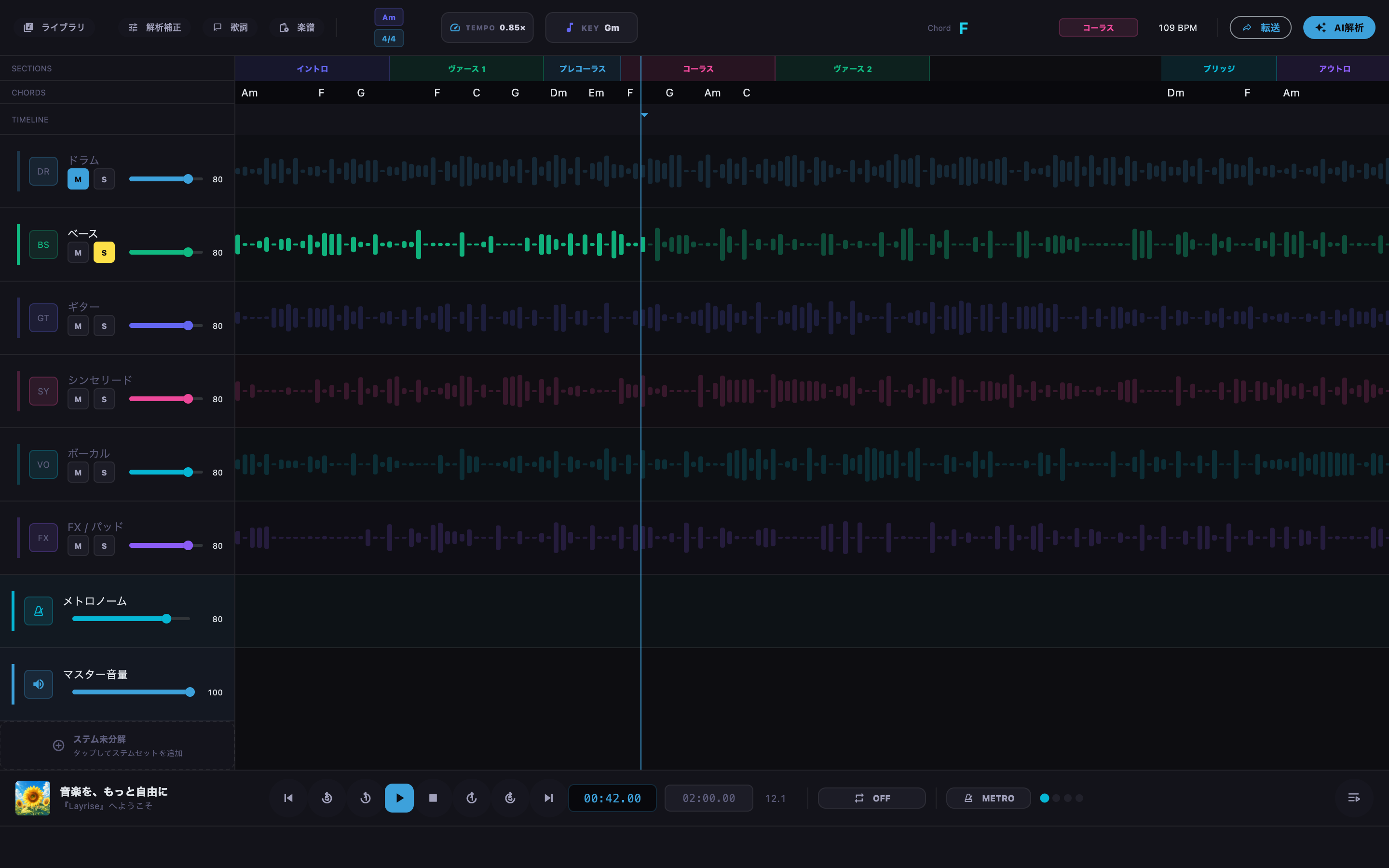The height and width of the screenshot is (868, 1389).
Task: Open the TEMPO 0.85x control
Action: [x=487, y=27]
